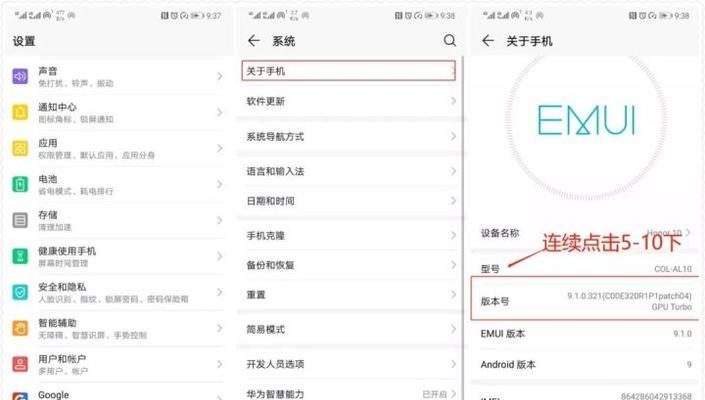Tap the purple Sound (声音) settings icon

pos(20,76)
